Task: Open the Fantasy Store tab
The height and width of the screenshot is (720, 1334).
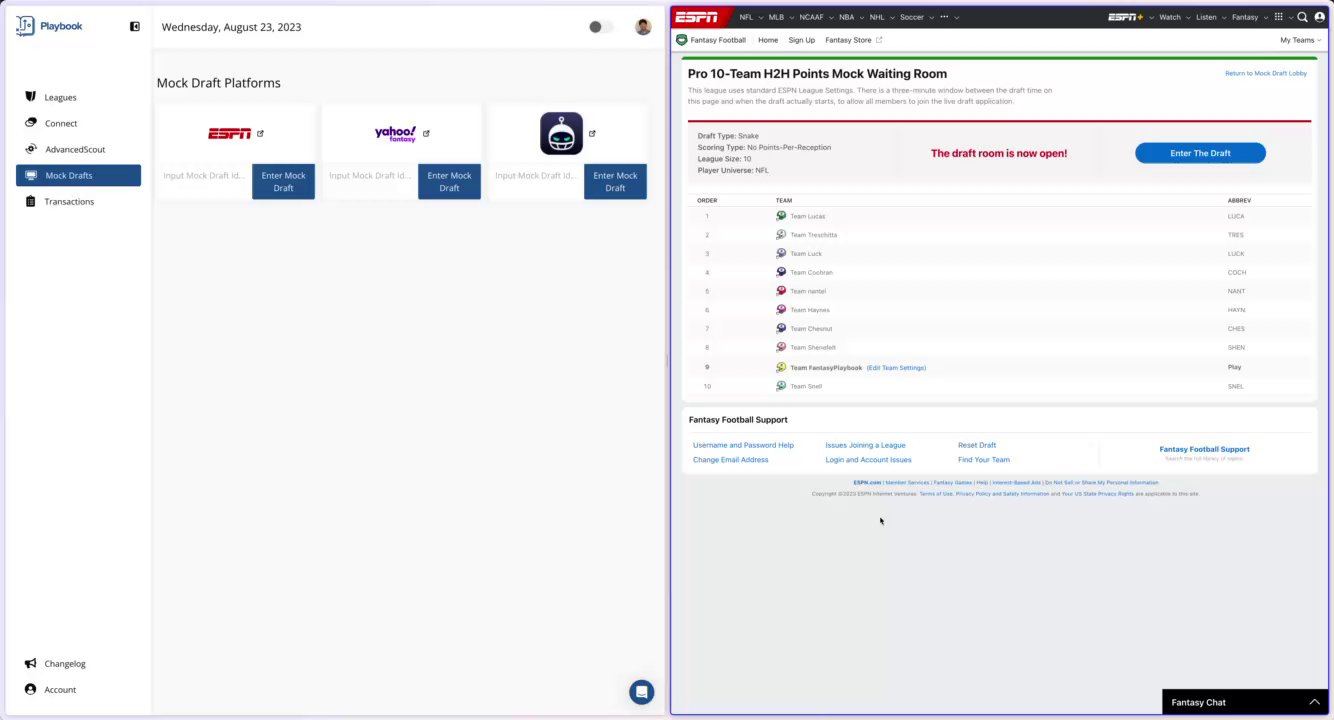Action: pos(853,40)
